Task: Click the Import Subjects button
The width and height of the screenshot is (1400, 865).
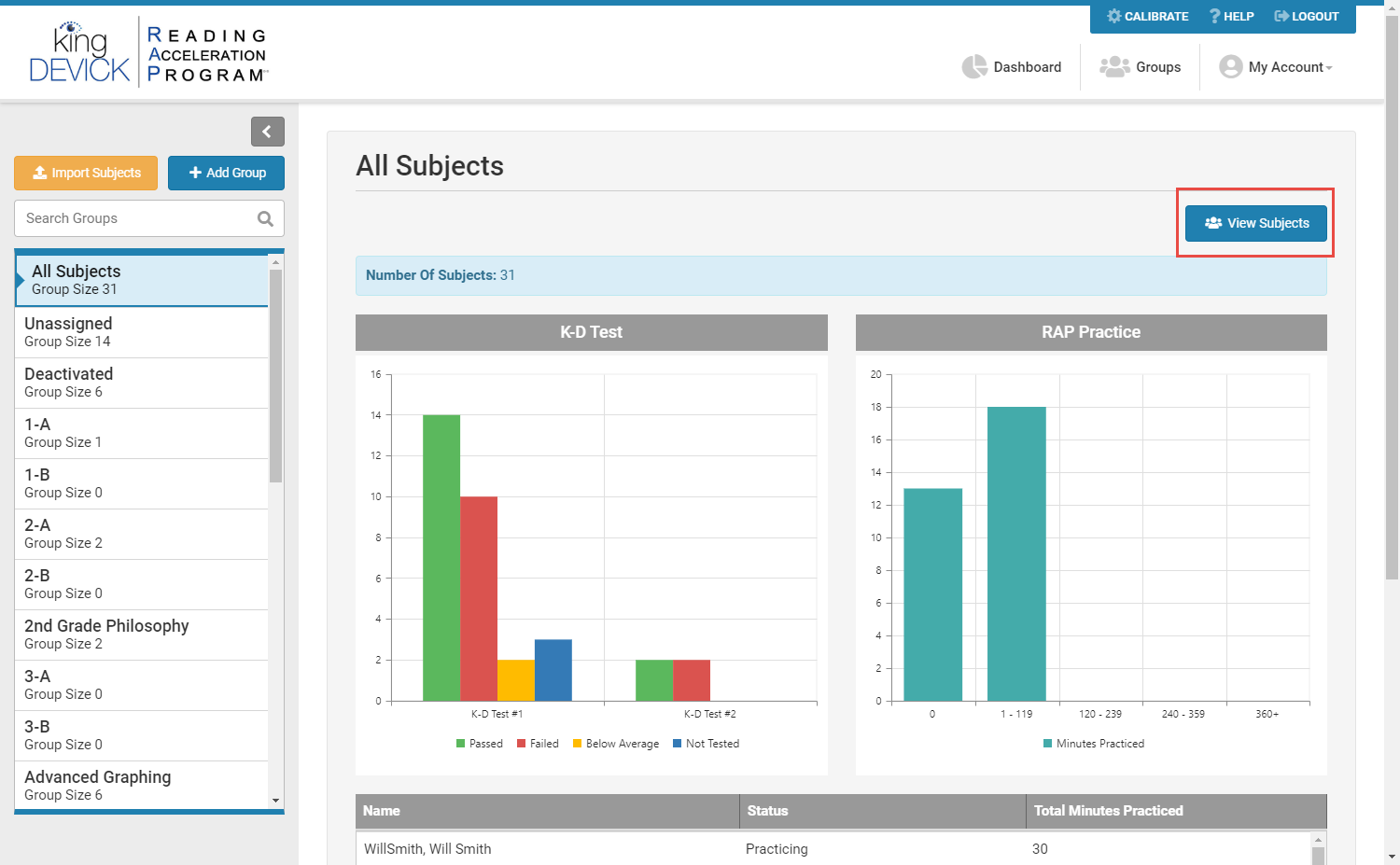Action: pos(86,173)
